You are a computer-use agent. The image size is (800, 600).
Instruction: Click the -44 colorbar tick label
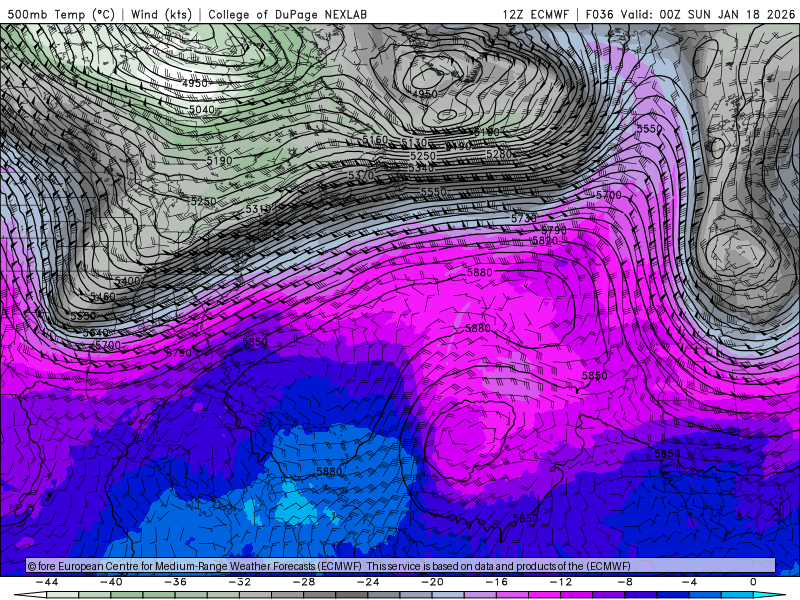(x=47, y=582)
